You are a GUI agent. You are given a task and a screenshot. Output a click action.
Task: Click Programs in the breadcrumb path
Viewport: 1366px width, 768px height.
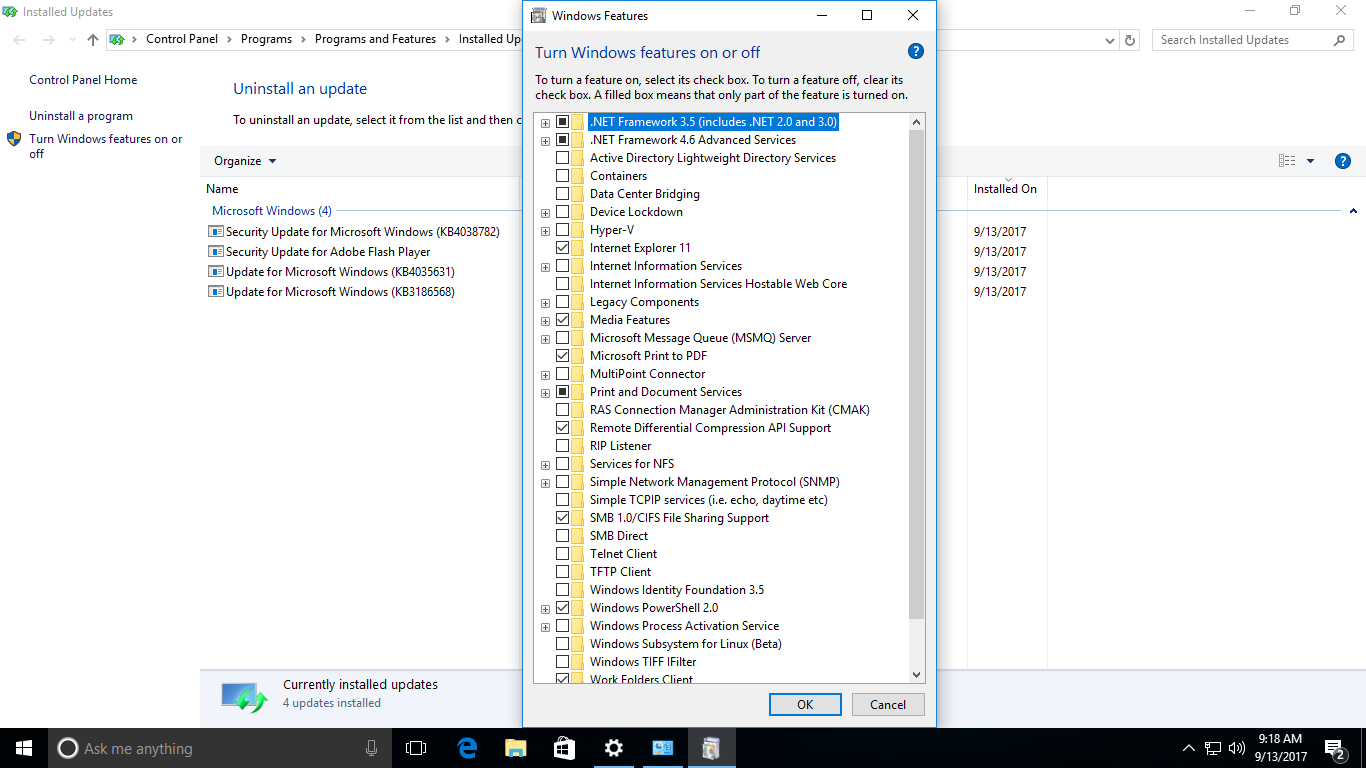coord(266,40)
